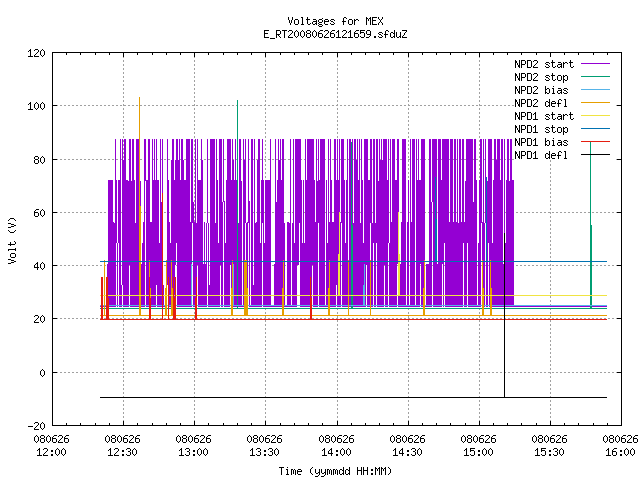Viewport: 640px width, 480px height.
Task: Click the 'NPD2 defl' legend label
Action: coord(541,103)
